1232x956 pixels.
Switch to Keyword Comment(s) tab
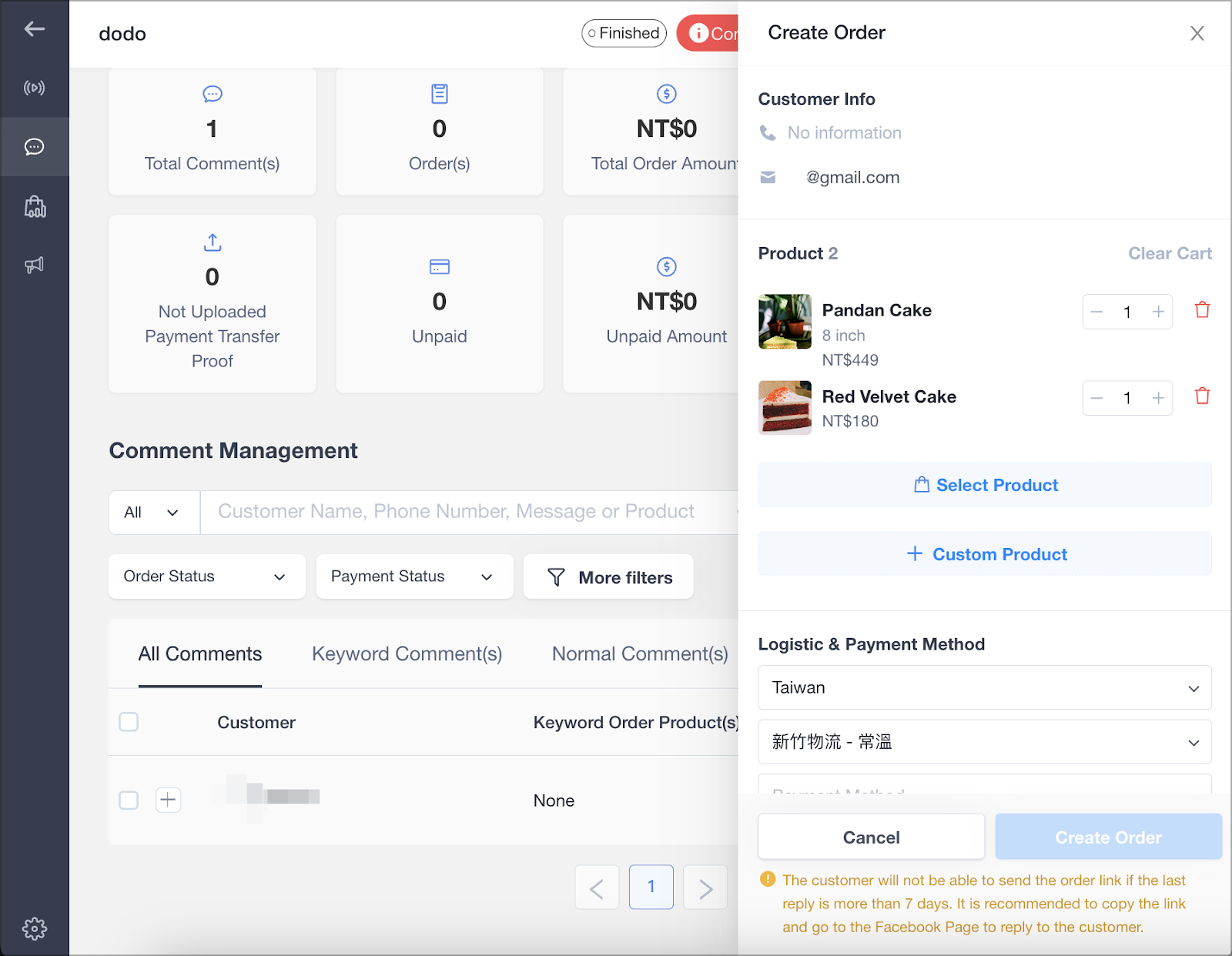(407, 653)
